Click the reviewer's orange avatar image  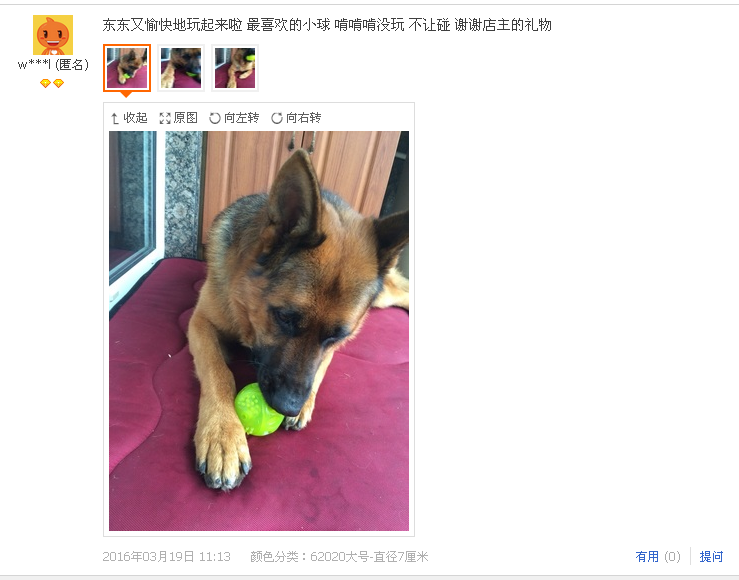[53, 35]
